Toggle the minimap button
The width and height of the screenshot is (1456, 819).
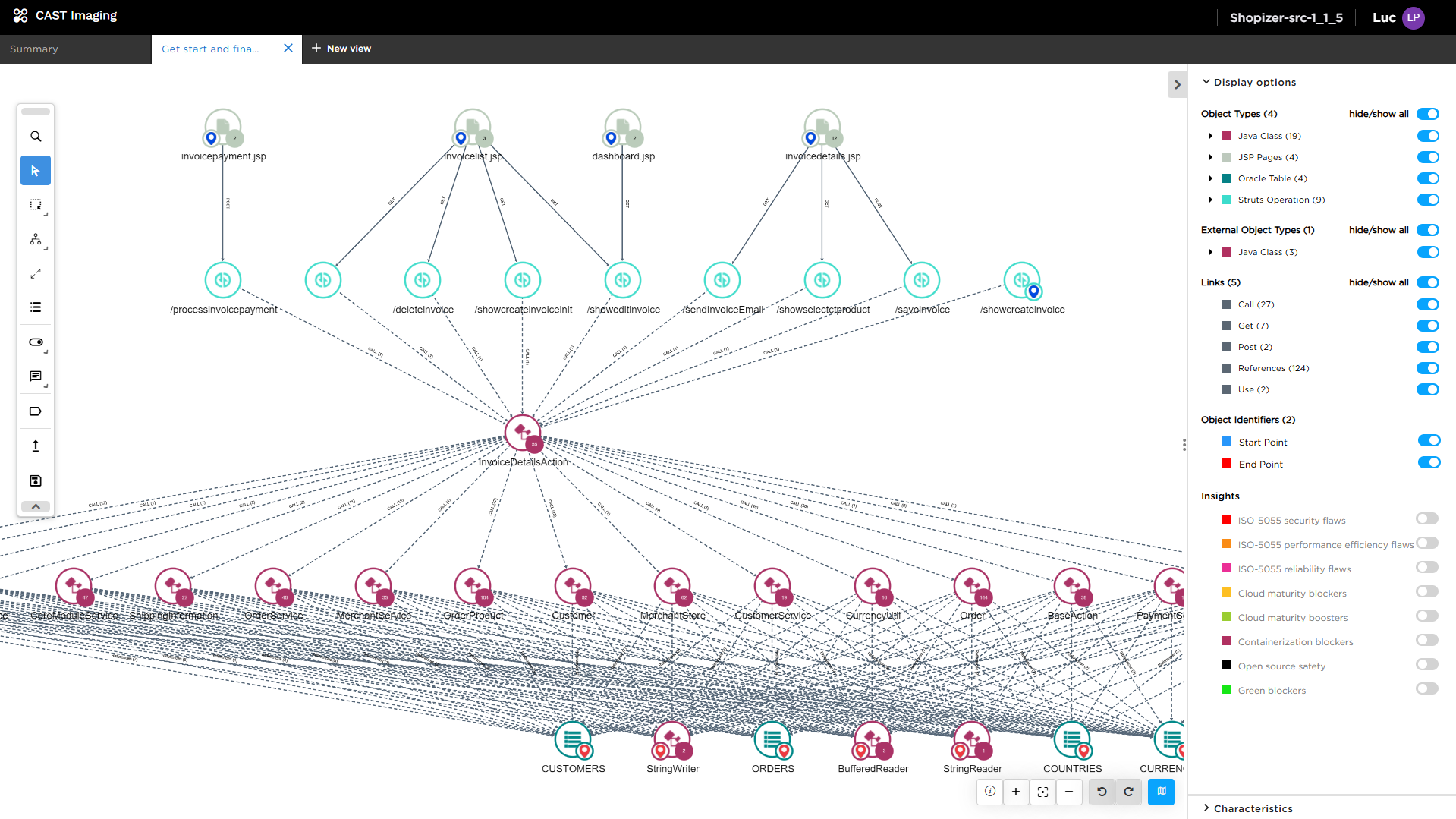(1161, 792)
